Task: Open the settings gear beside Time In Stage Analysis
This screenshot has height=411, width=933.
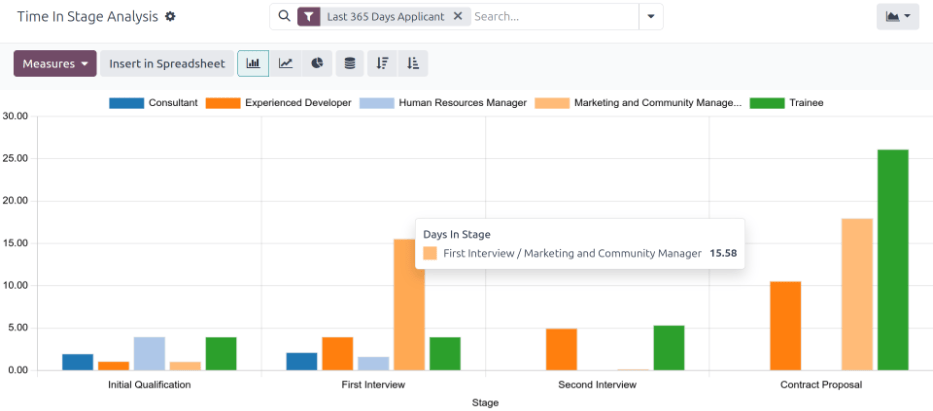Action: coord(170,17)
